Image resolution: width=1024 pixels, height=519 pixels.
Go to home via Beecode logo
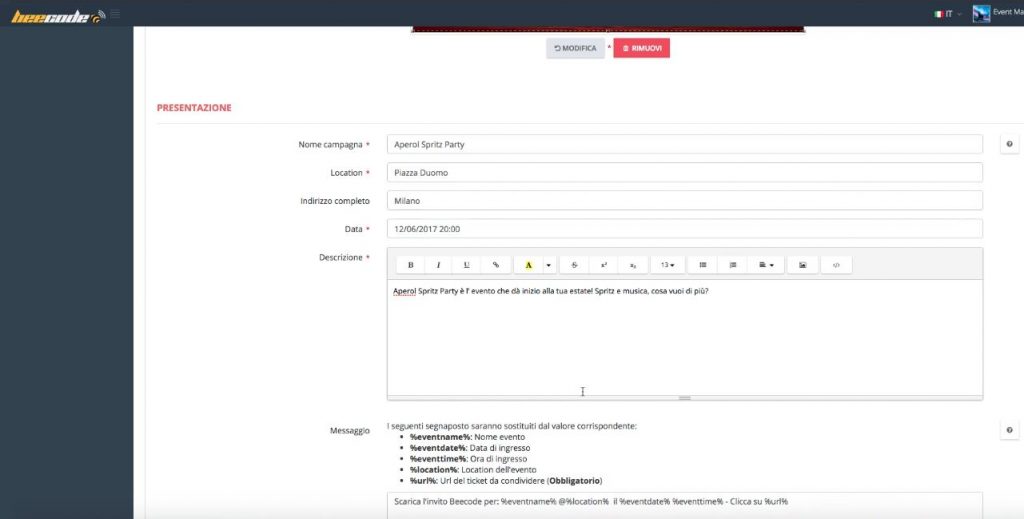pyautogui.click(x=57, y=16)
